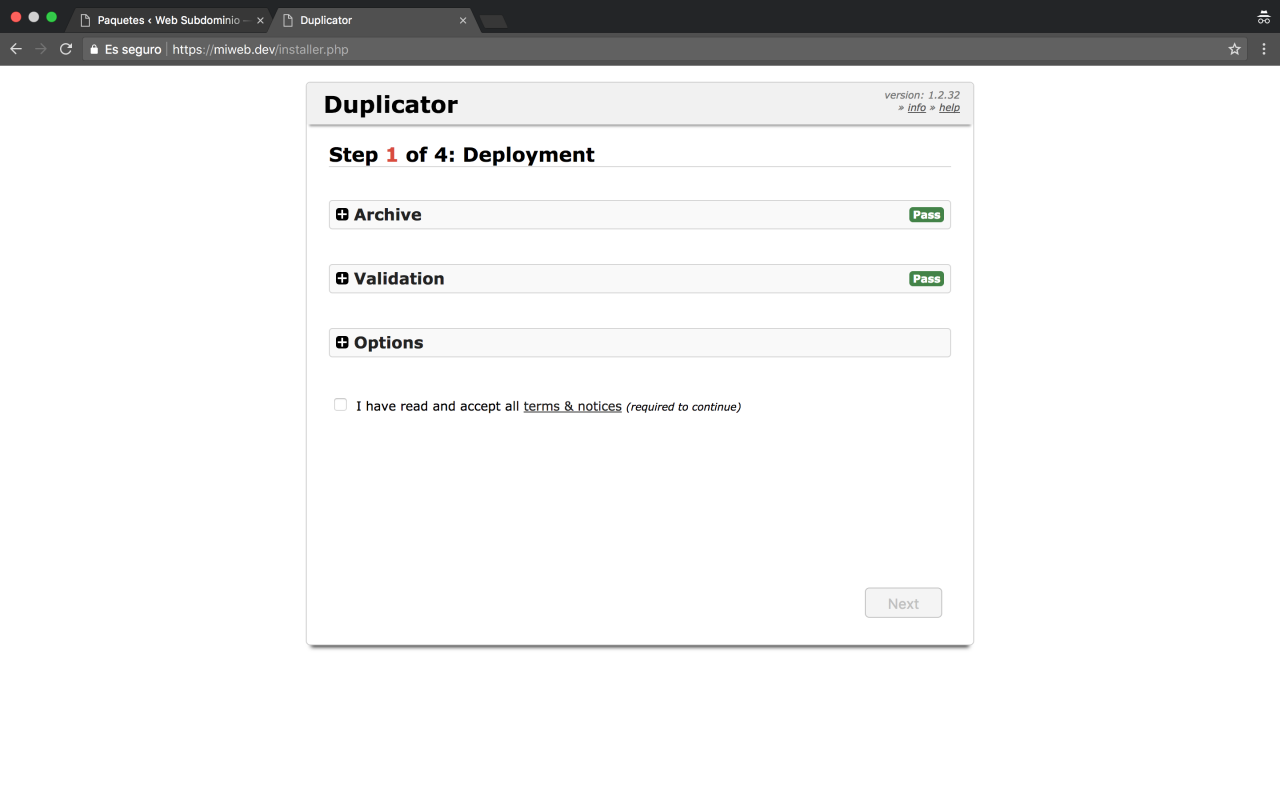Click the Validation Pass status badge
Image resolution: width=1280 pixels, height=800 pixels.
coord(926,279)
